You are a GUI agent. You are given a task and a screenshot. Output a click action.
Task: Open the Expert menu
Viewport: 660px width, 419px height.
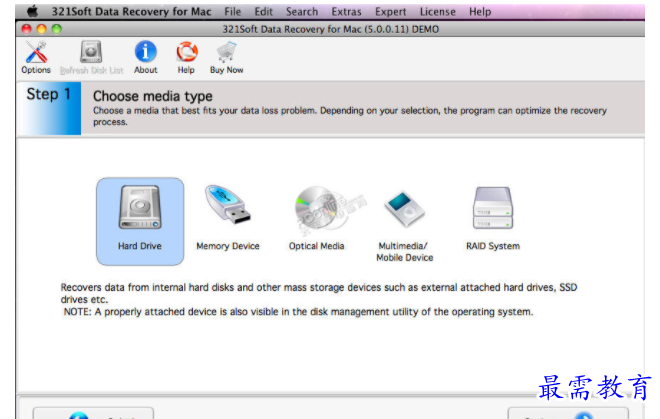pyautogui.click(x=391, y=11)
